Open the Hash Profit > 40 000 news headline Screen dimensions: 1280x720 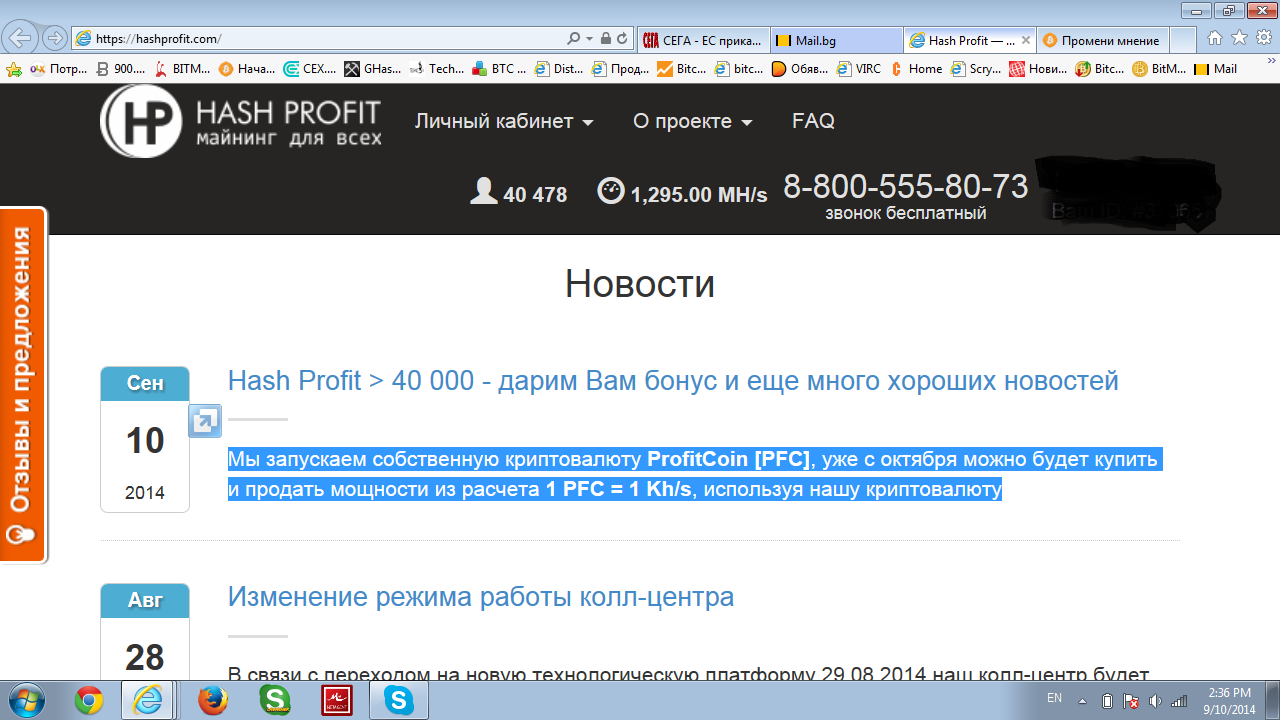point(673,381)
